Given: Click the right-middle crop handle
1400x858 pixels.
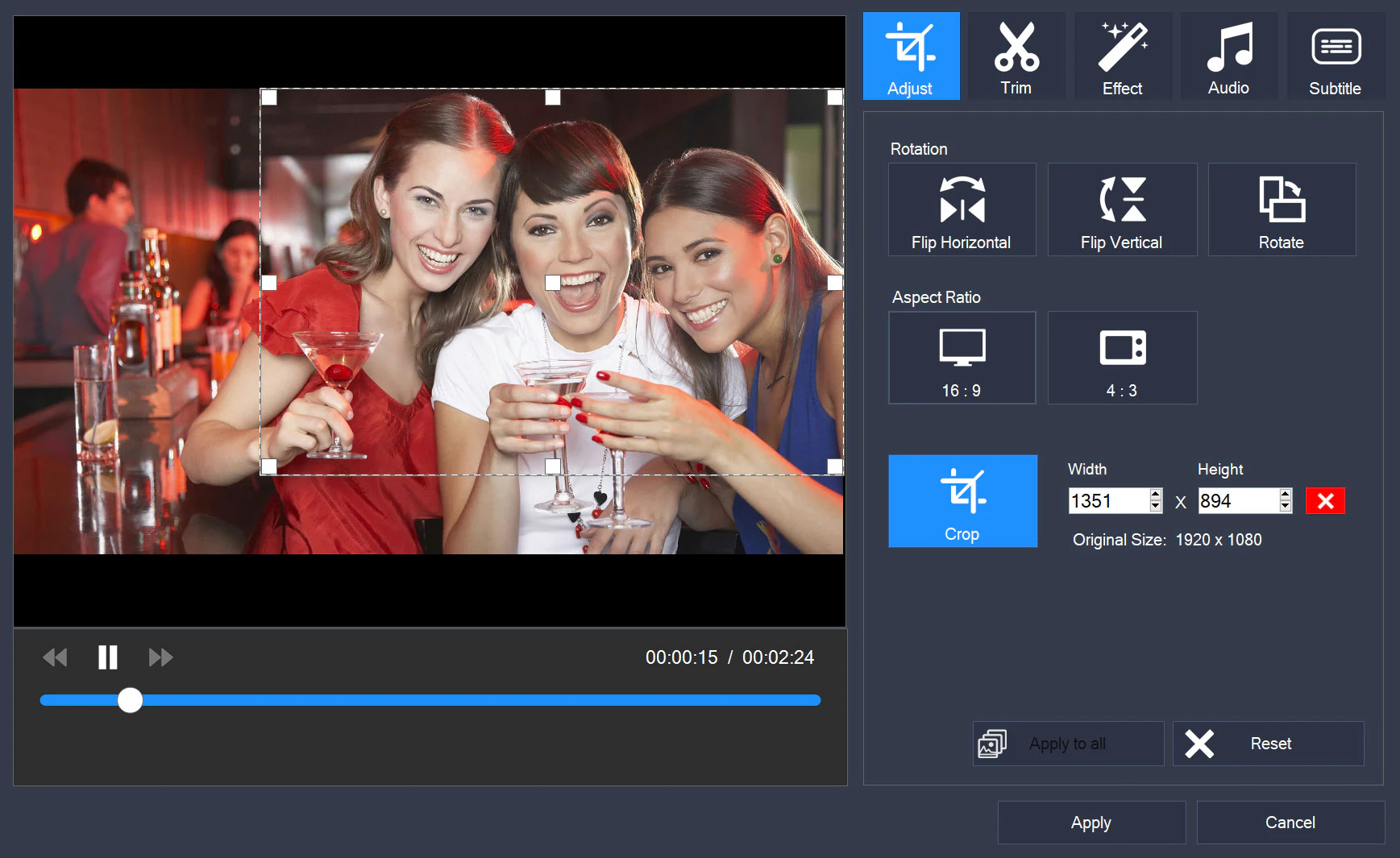Looking at the screenshot, I should tap(835, 283).
